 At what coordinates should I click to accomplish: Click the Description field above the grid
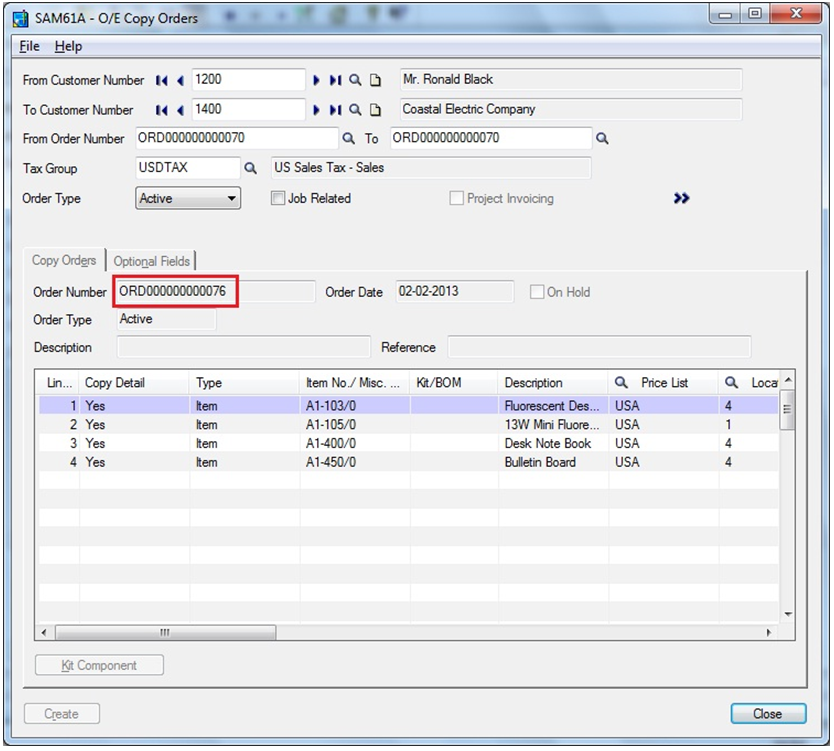pos(244,347)
